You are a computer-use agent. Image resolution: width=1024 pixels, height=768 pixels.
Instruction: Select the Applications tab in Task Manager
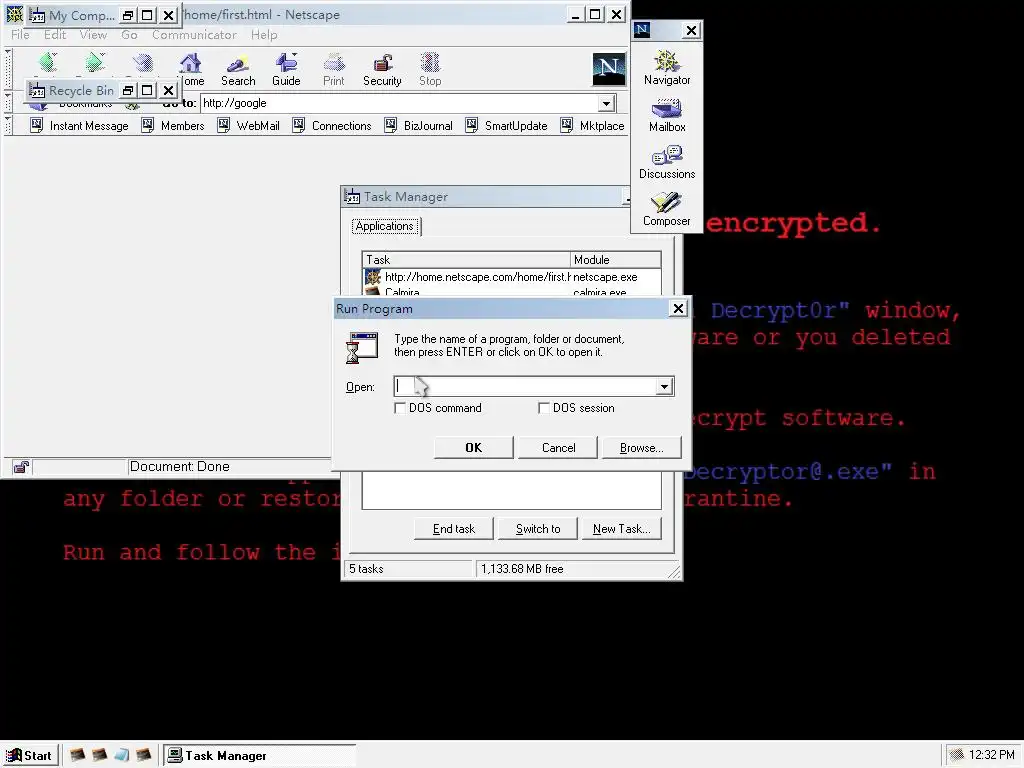(x=385, y=226)
